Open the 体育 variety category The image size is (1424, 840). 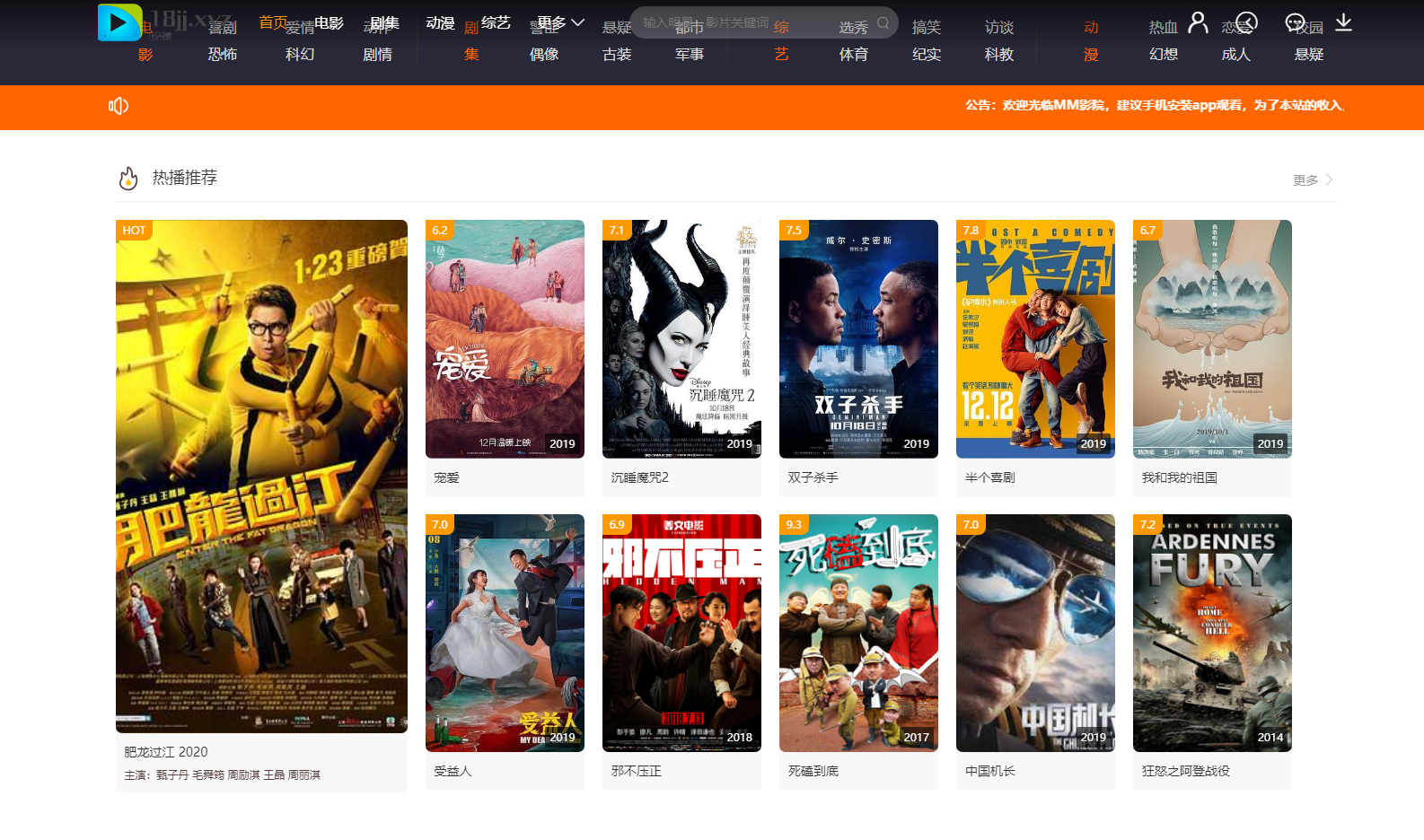853,55
